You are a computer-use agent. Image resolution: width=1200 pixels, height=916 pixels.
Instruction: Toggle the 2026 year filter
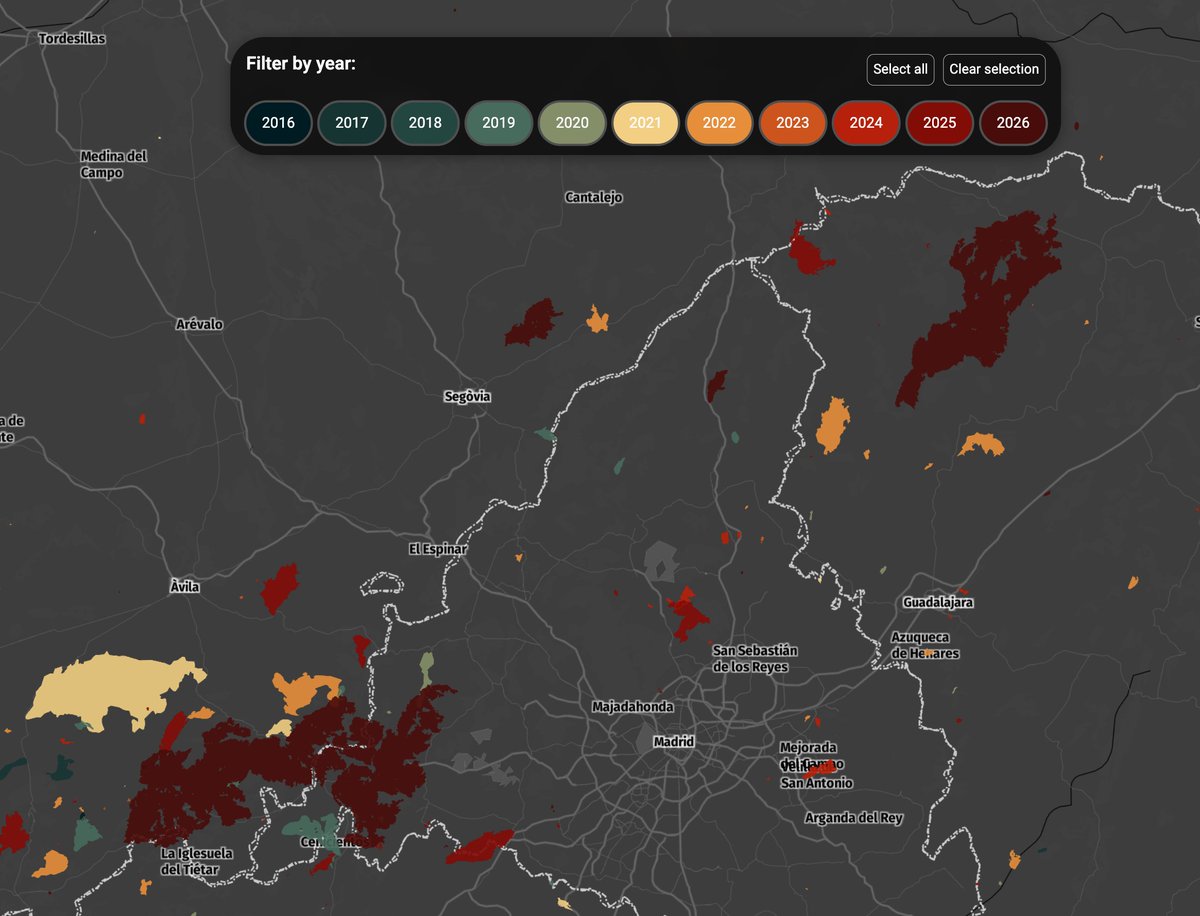coord(1013,123)
